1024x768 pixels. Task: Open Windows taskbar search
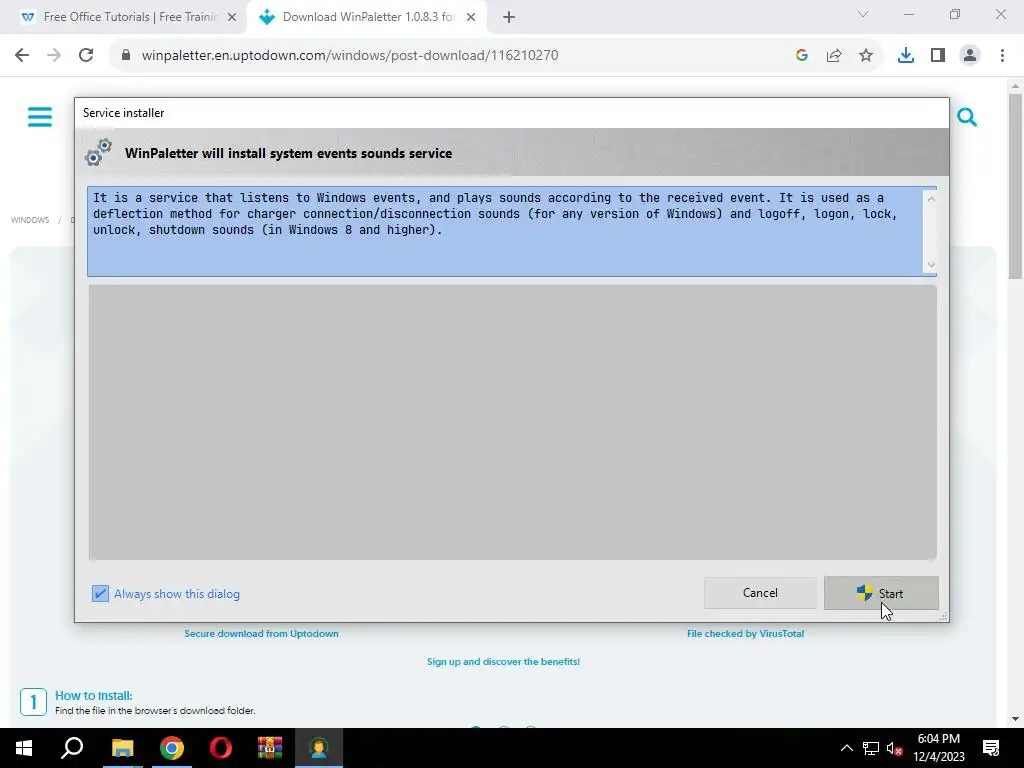[72, 748]
